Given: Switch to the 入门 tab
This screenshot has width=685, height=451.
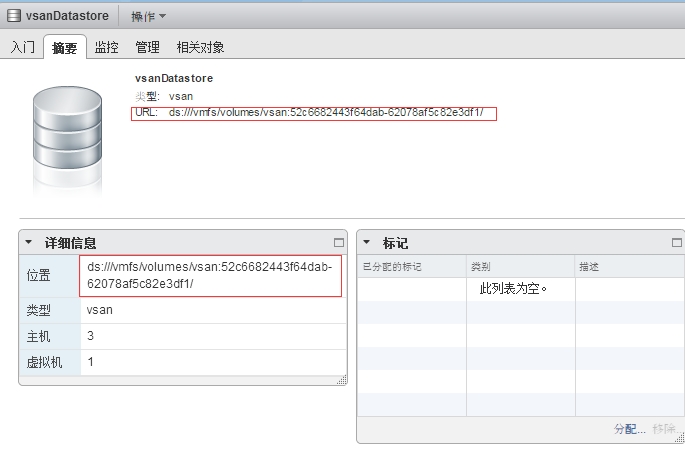Looking at the screenshot, I should pos(23,47).
